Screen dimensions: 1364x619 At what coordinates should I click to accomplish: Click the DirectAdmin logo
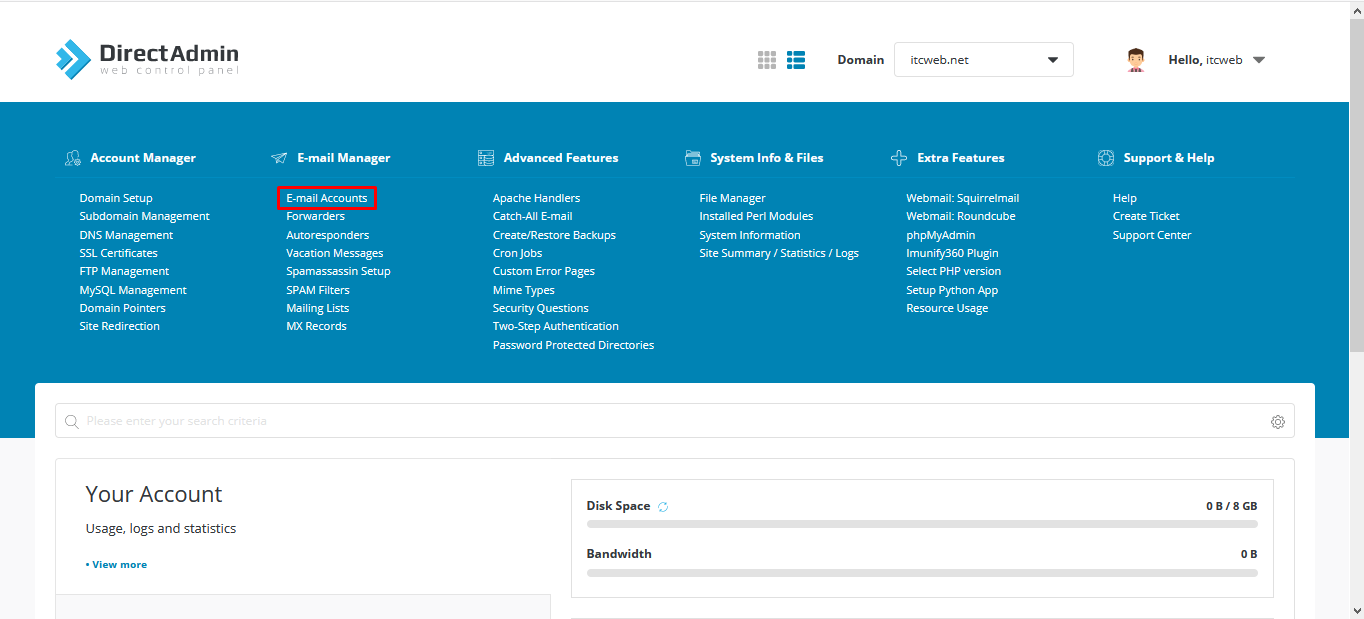(147, 59)
